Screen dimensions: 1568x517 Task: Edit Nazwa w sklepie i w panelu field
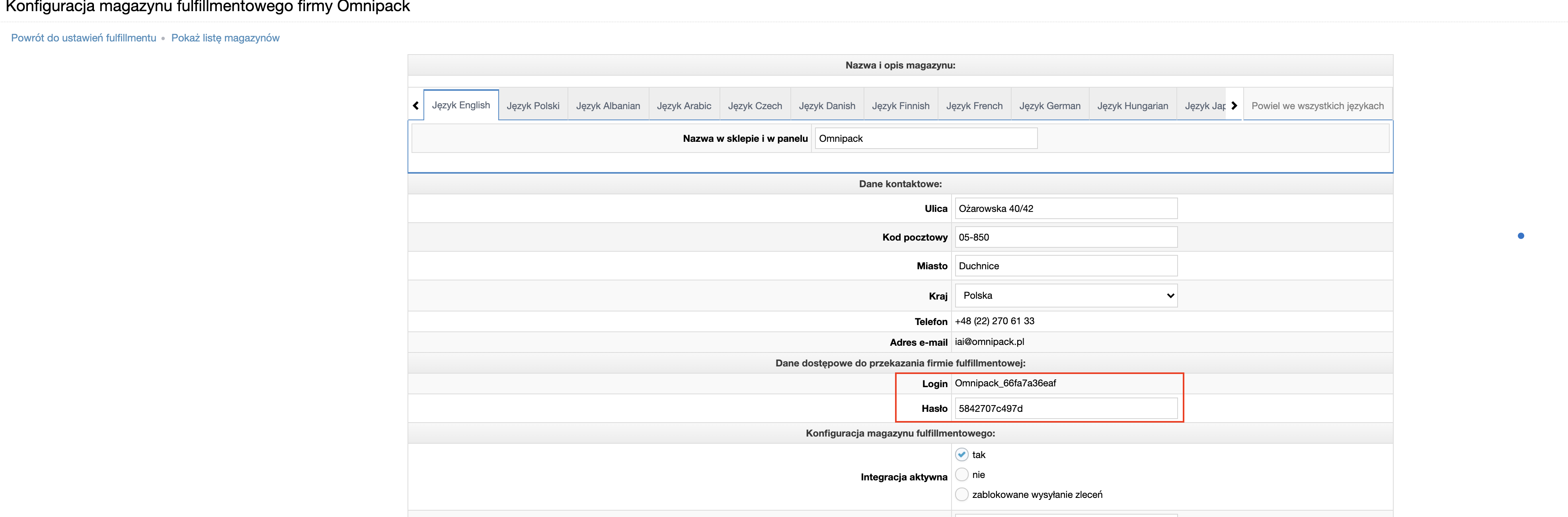tap(926, 138)
